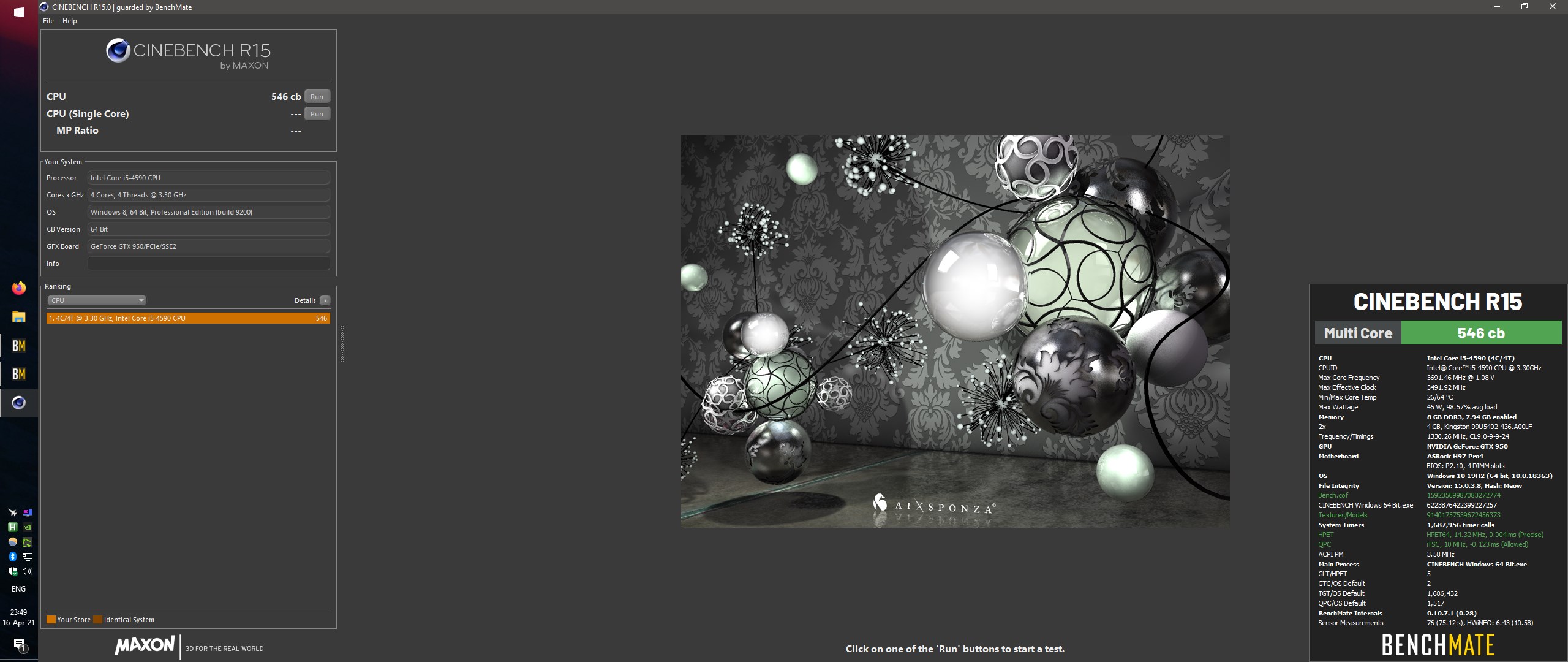Expand ranking Details arrow

[x=325, y=300]
